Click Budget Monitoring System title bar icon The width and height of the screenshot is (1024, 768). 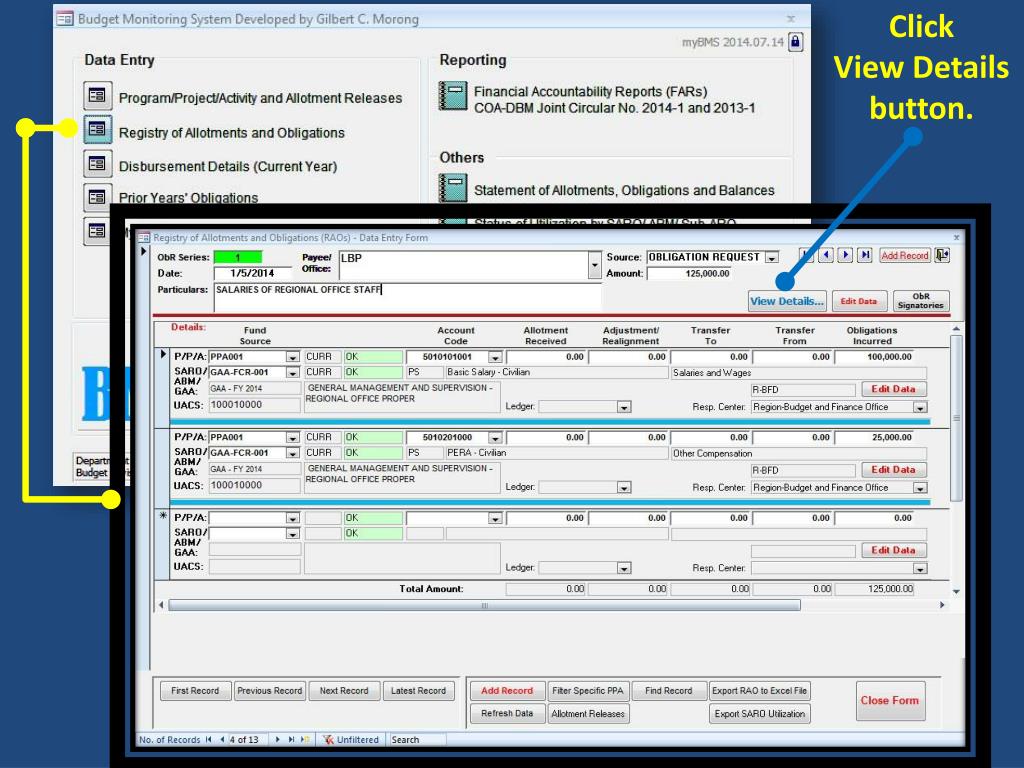pos(65,19)
